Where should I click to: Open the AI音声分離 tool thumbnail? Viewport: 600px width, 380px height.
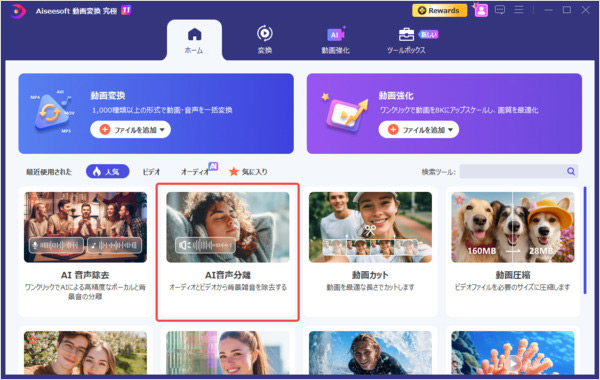click(x=228, y=227)
